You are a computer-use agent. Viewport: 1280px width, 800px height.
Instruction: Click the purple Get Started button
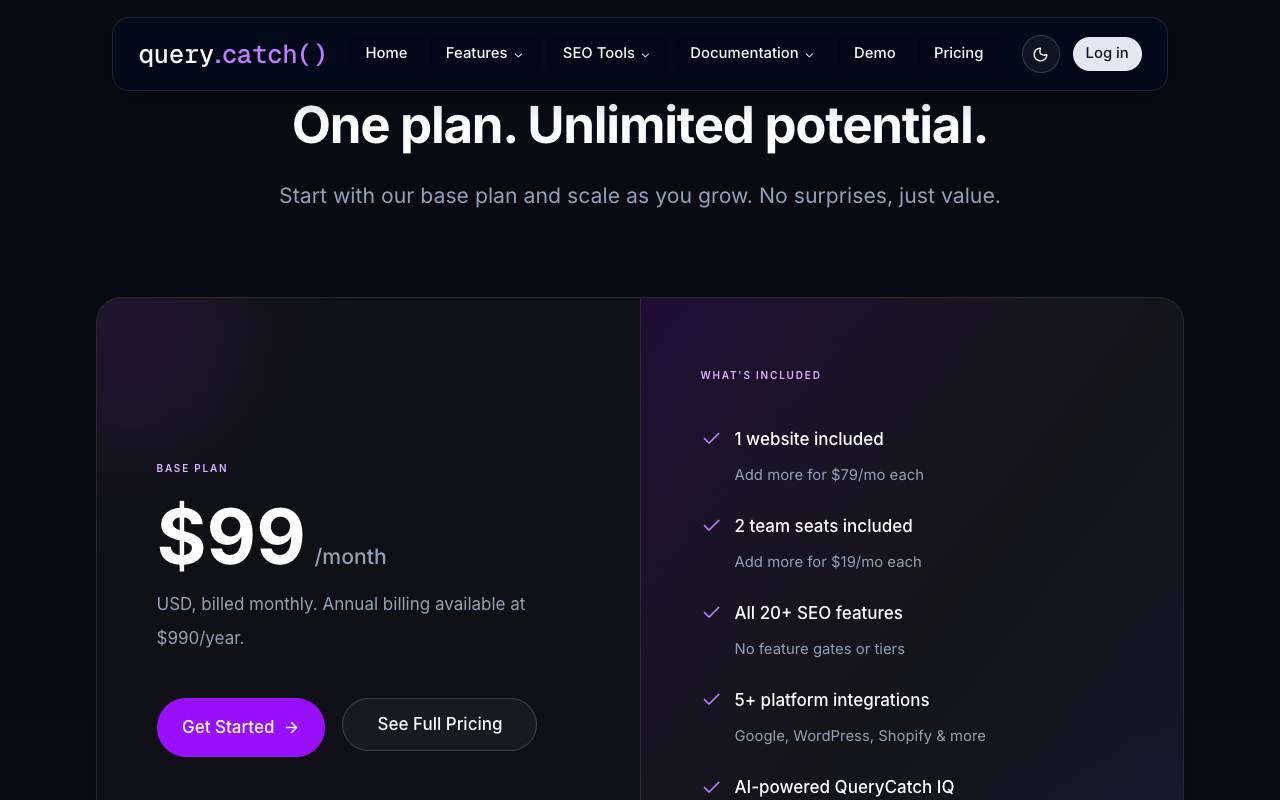[x=241, y=727]
